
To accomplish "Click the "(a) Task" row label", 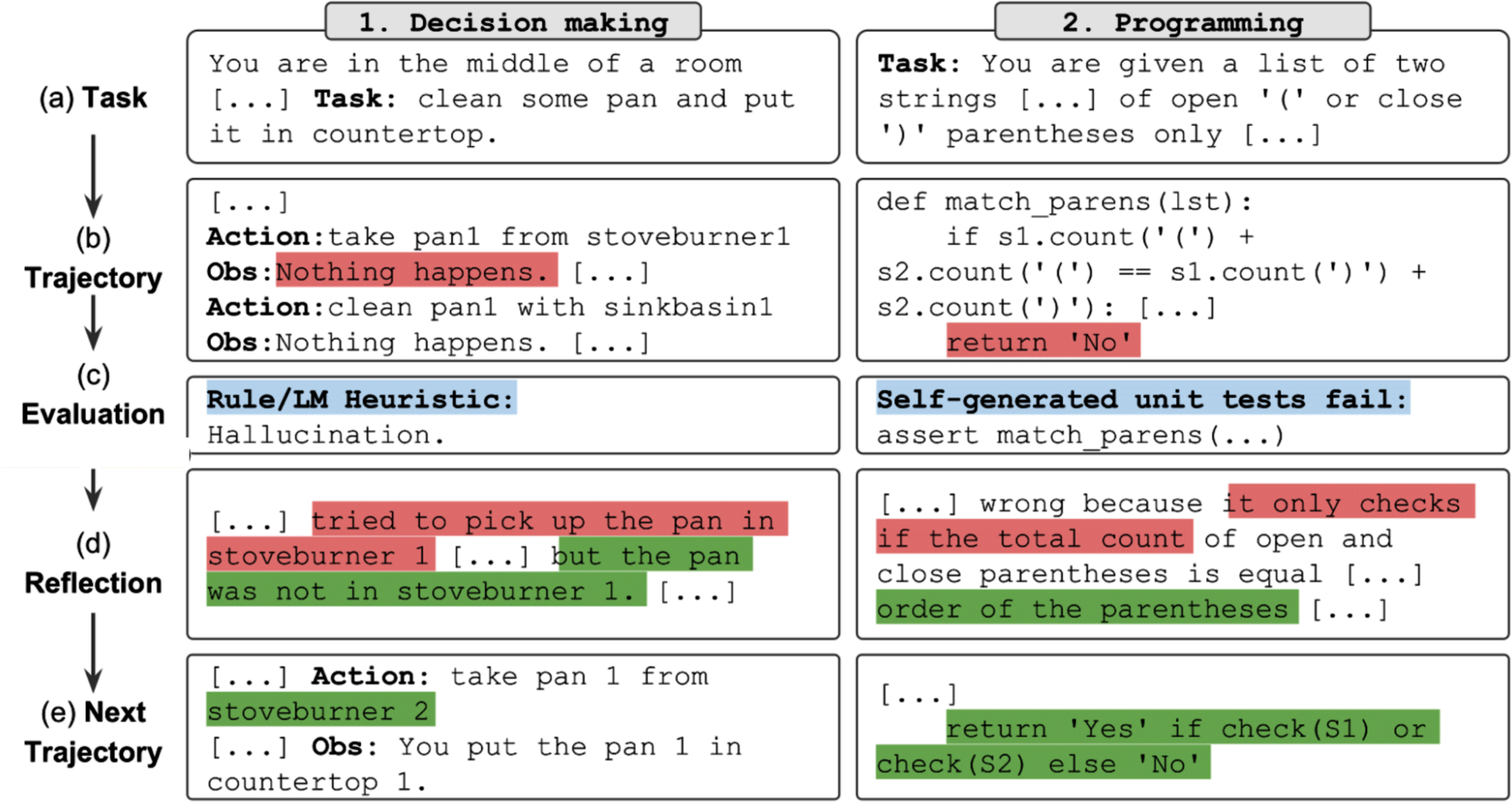I will [x=93, y=98].
